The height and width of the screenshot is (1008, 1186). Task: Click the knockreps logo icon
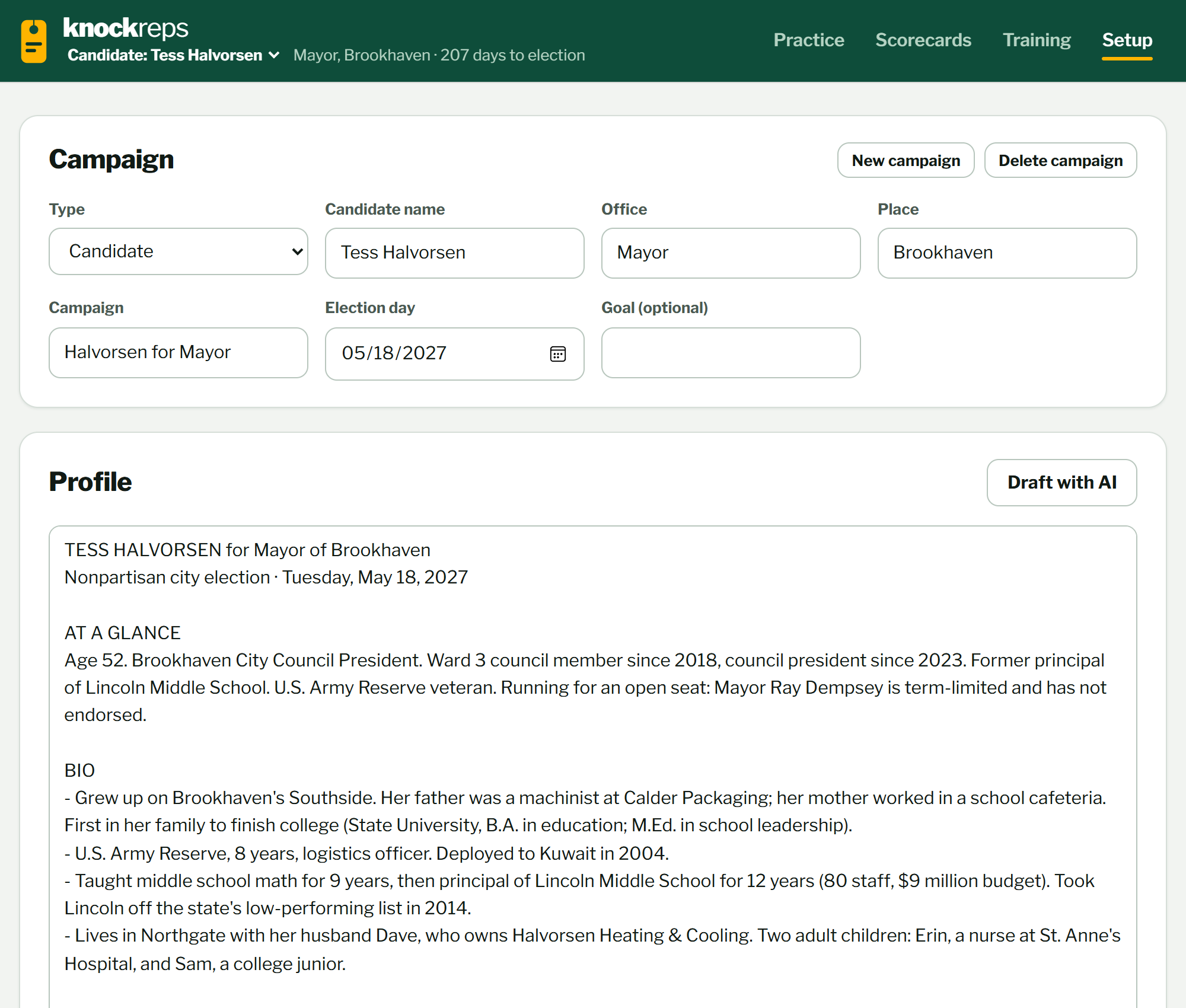coord(34,41)
